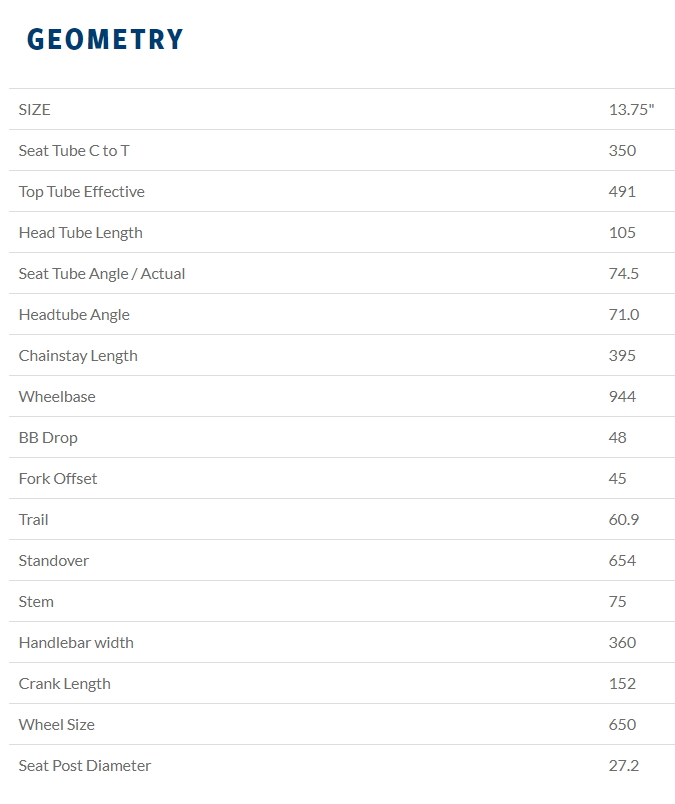Select the Standover label
This screenshot has height=804, width=675.
(53, 560)
